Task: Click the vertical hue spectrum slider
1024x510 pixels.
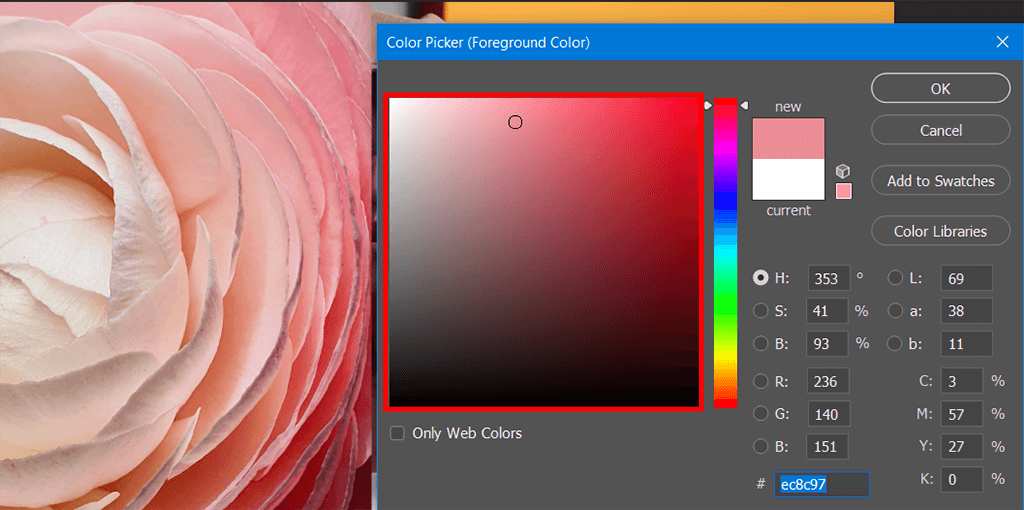Action: [725, 253]
